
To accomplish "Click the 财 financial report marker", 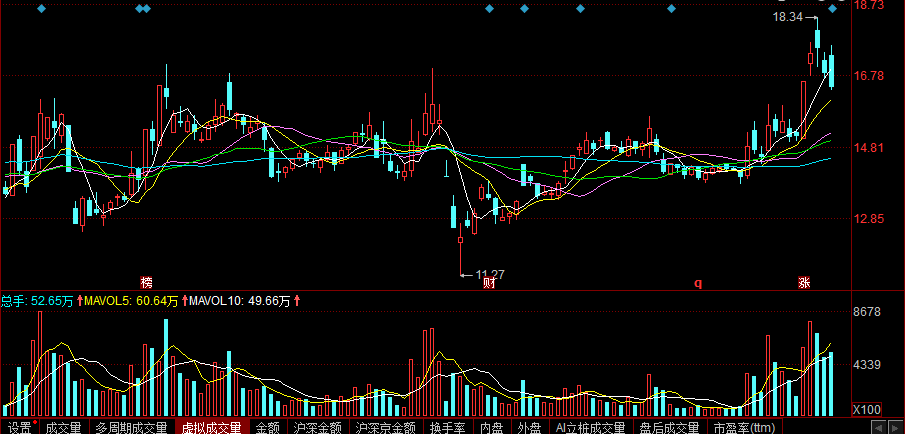I will click(x=489, y=283).
